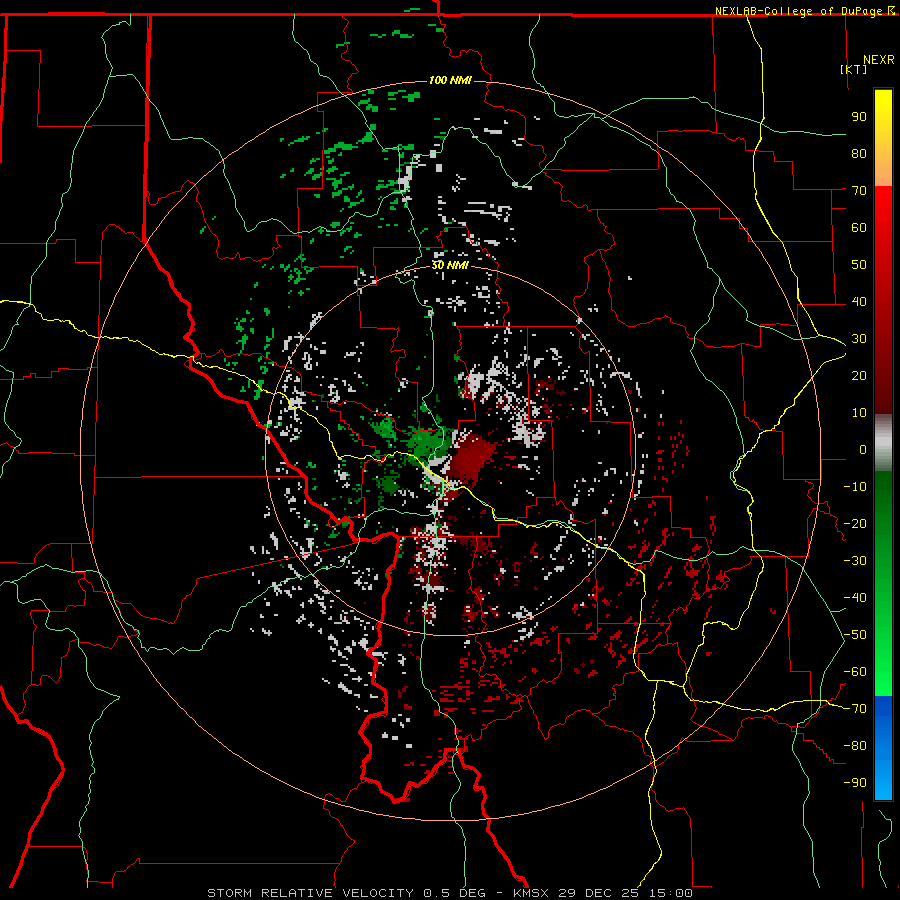
Task: Click the 70 value on velocity scale
Action: pos(859,191)
